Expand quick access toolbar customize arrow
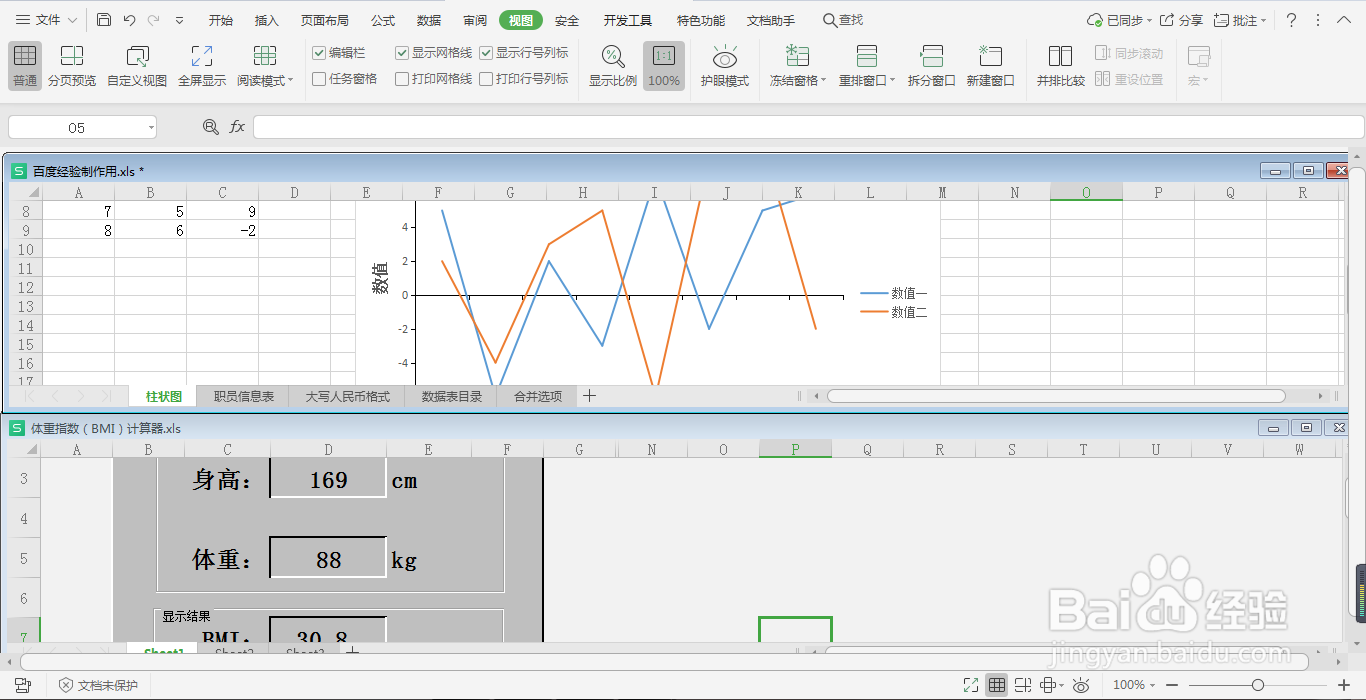Image resolution: width=1366 pixels, height=700 pixels. (179, 20)
